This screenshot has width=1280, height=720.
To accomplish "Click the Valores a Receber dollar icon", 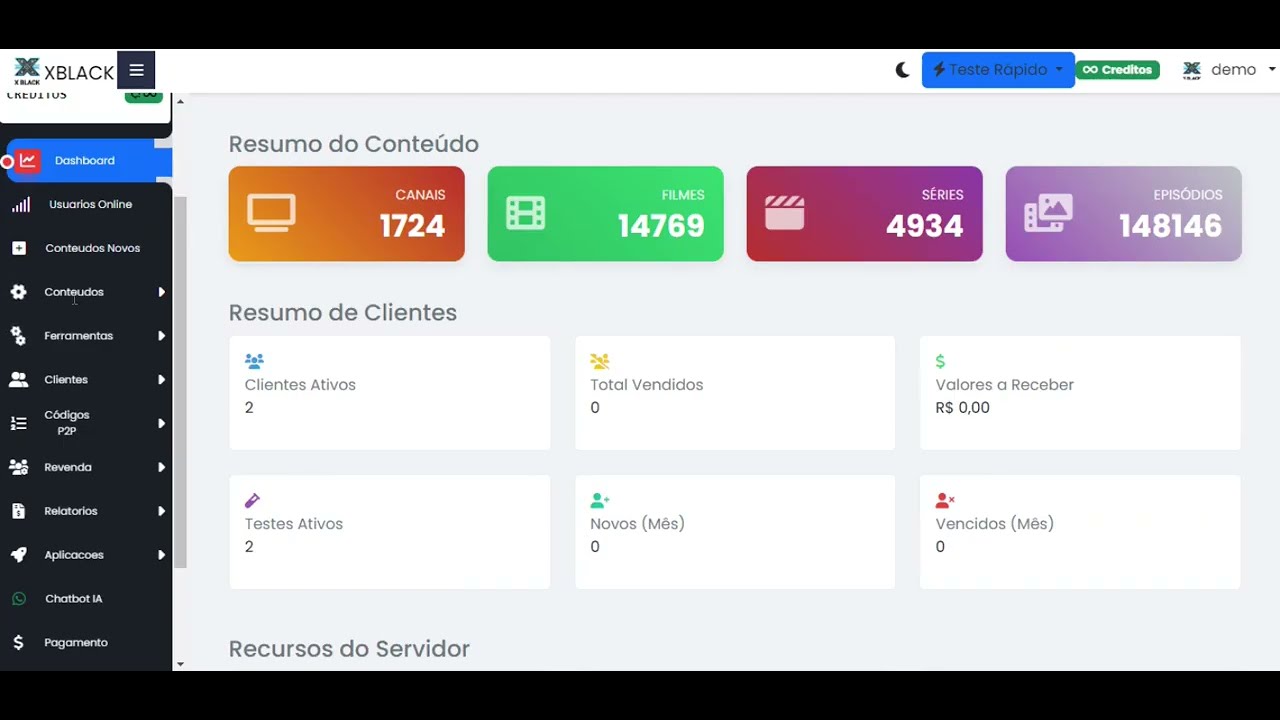I will (940, 361).
